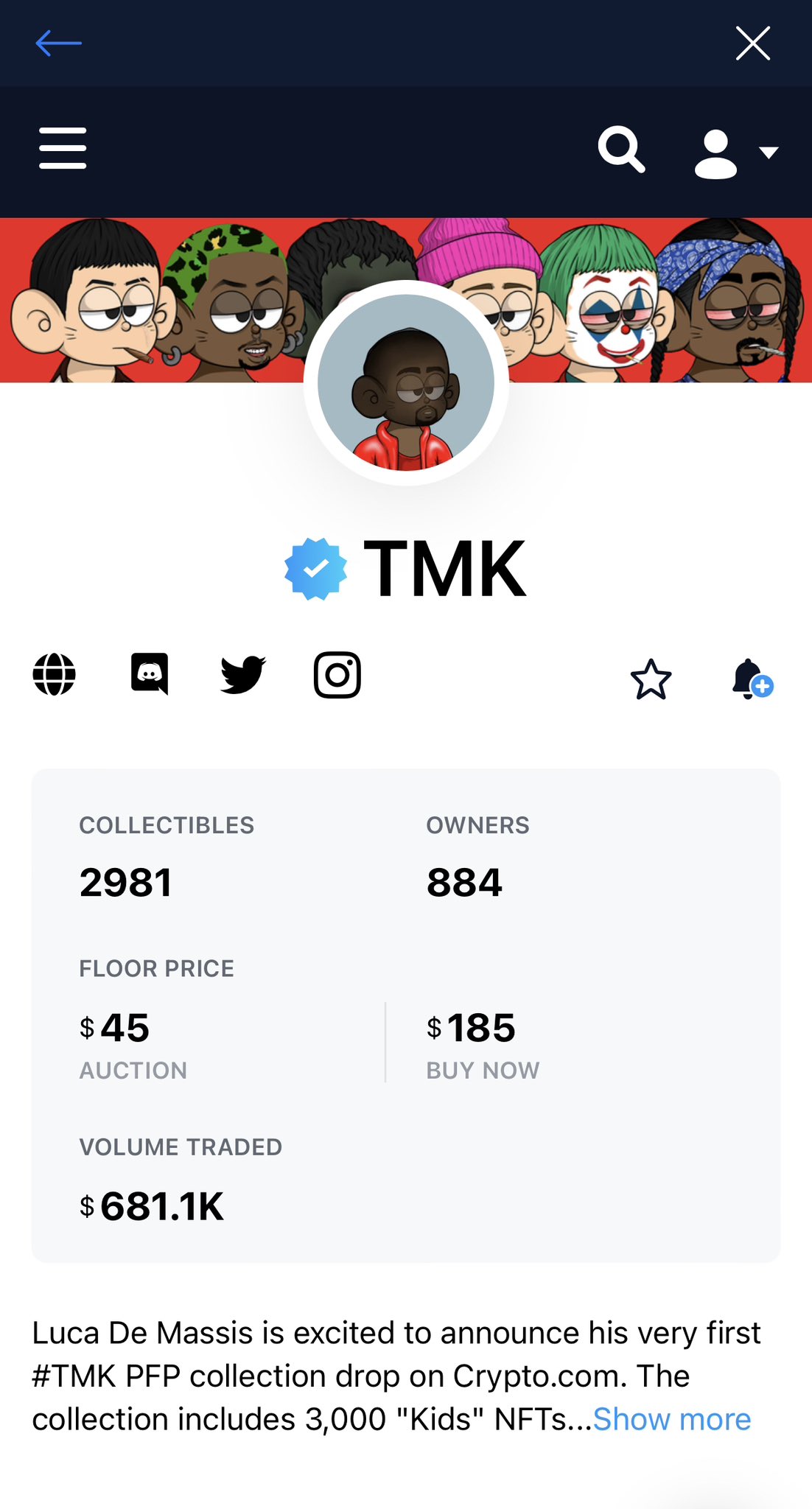Toggle the favorite star for TMK
The image size is (812, 1509).
(651, 679)
